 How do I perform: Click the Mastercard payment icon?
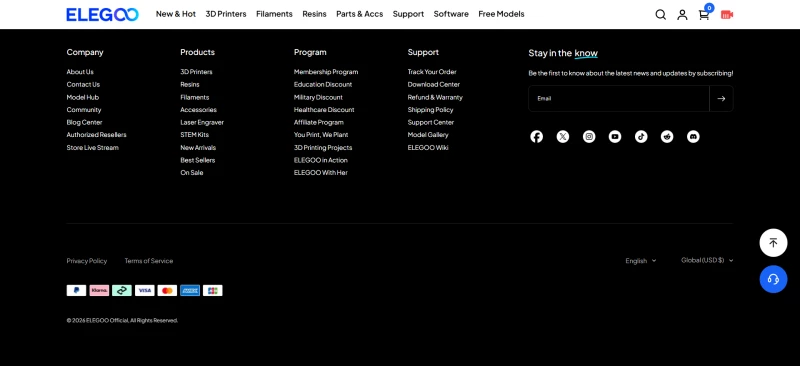click(167, 290)
